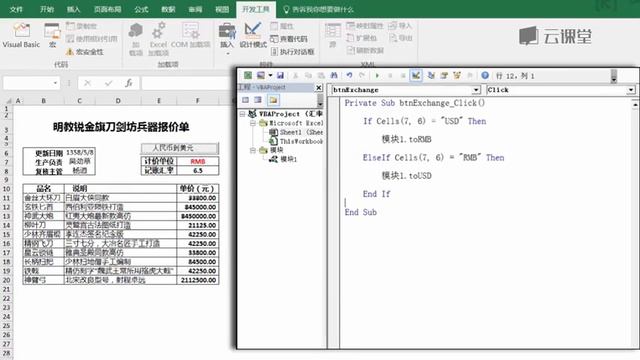Click Insert UserForm icon in VBA toolbar
The height and width of the screenshot is (360, 640).
click(x=260, y=76)
